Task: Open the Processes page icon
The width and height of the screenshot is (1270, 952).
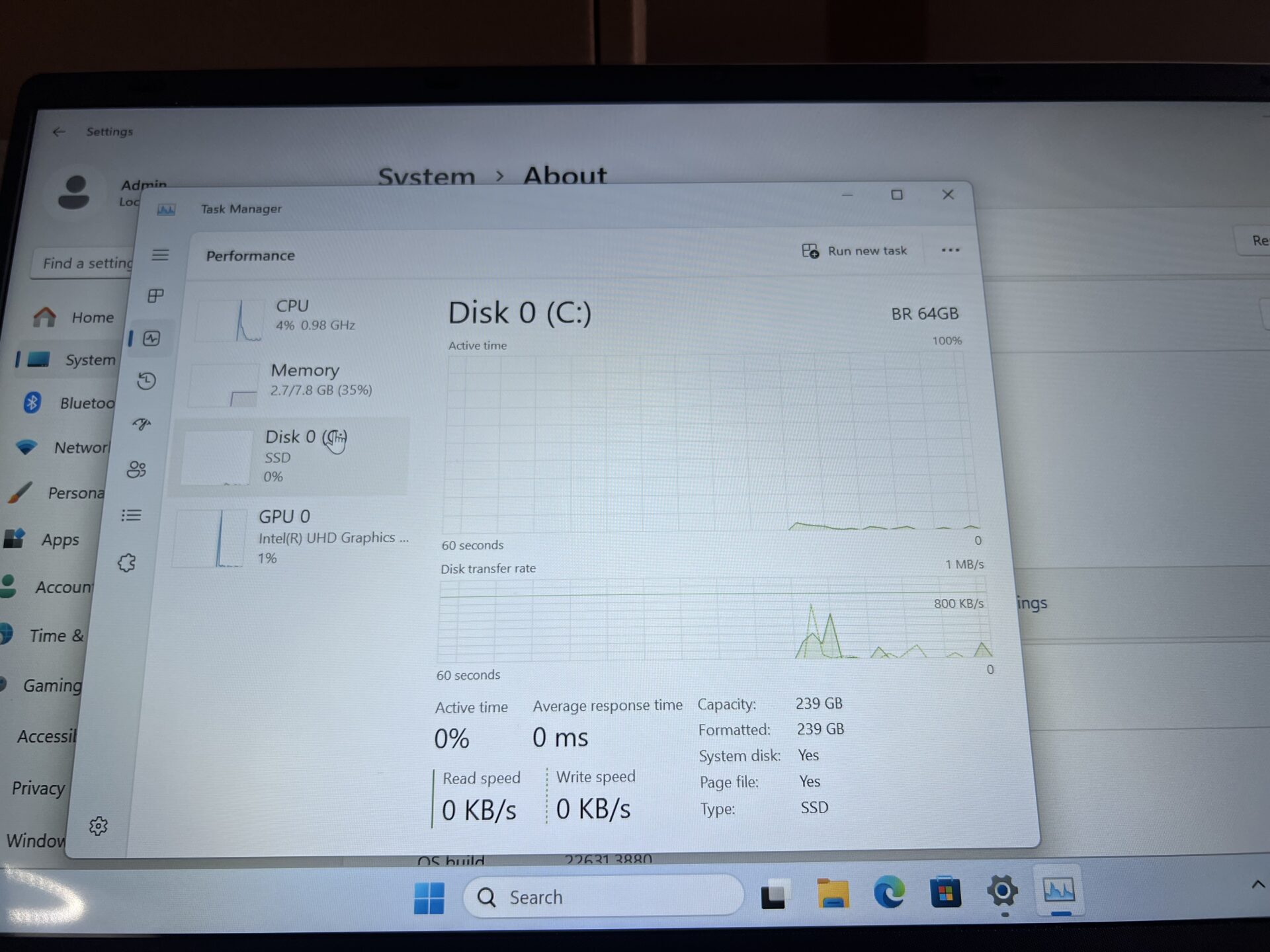Action: tap(155, 296)
